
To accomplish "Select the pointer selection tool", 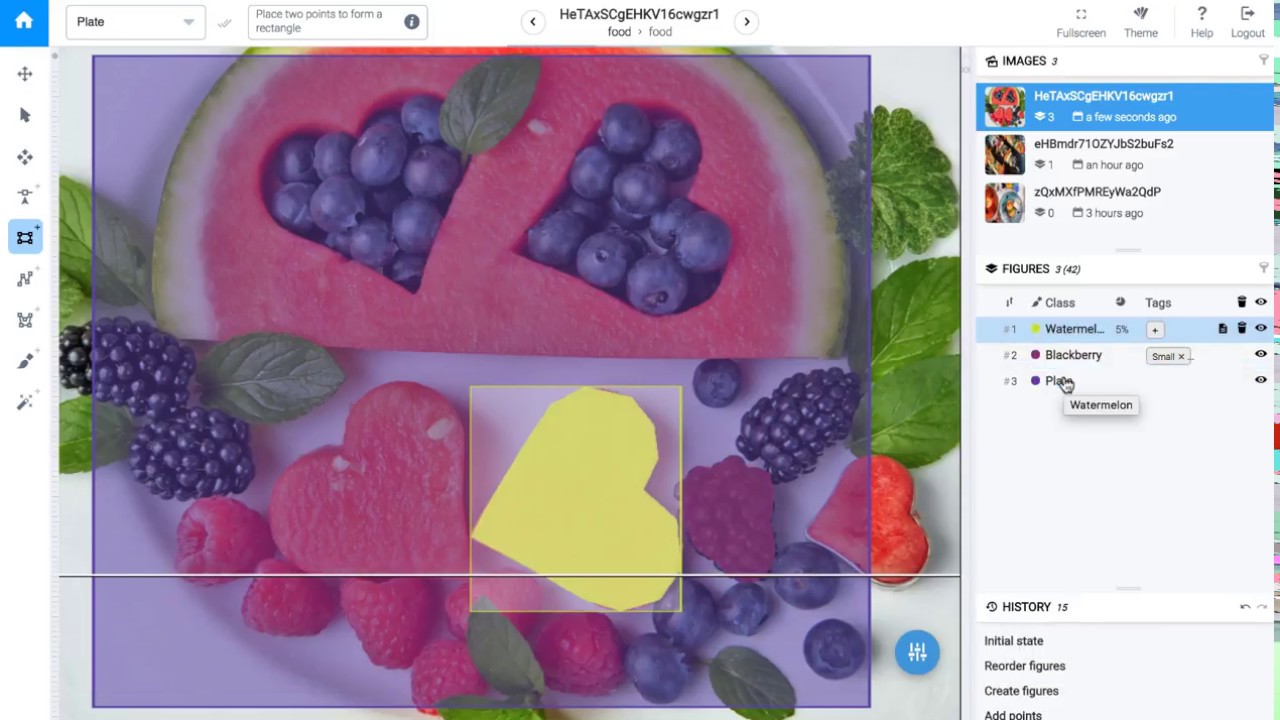I will [x=25, y=115].
